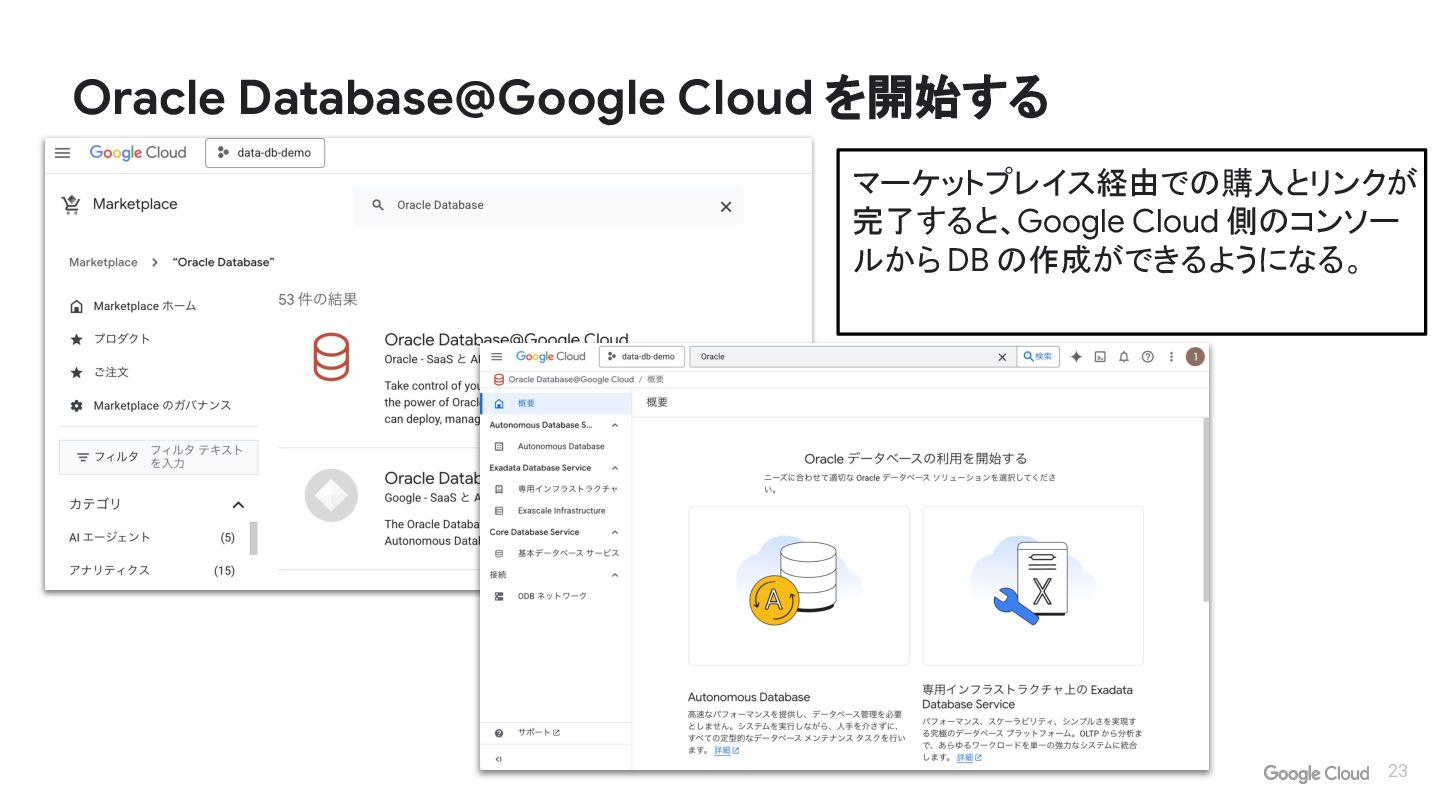Screen dimensions: 1440x810
Task: Click Marketplace breadcrumb link
Action: click(x=103, y=262)
